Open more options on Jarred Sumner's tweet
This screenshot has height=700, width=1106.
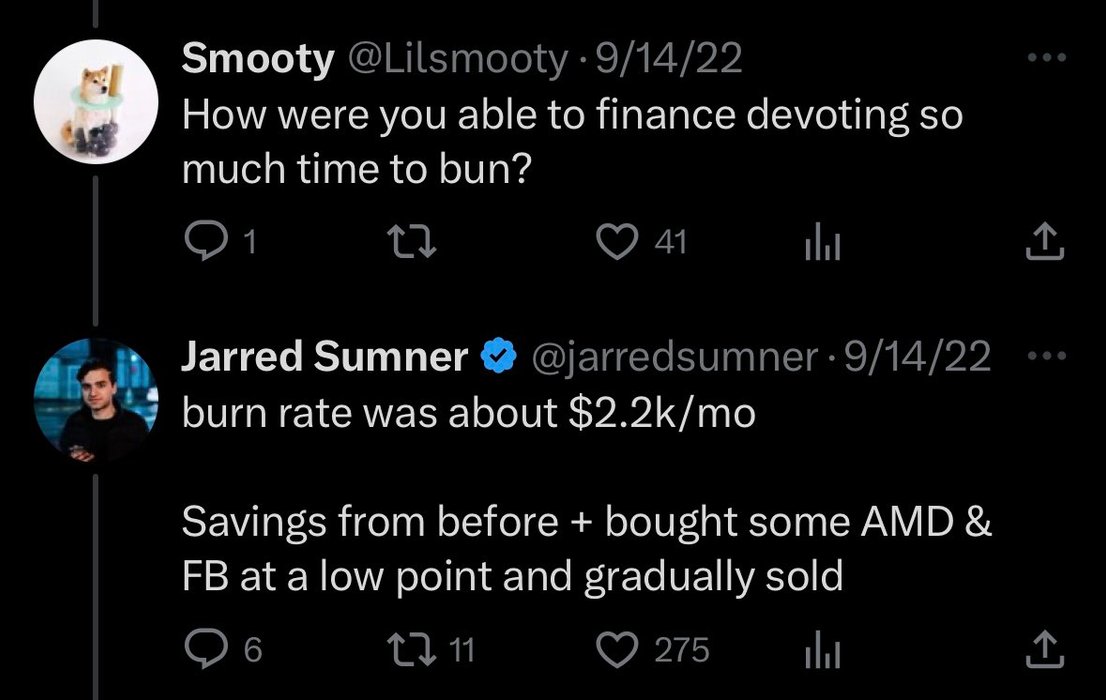1046,357
